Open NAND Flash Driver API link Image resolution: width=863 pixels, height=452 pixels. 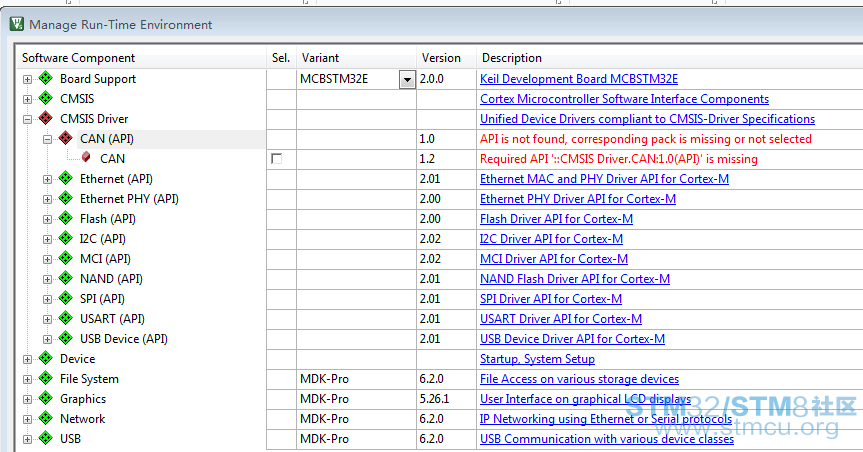point(575,279)
